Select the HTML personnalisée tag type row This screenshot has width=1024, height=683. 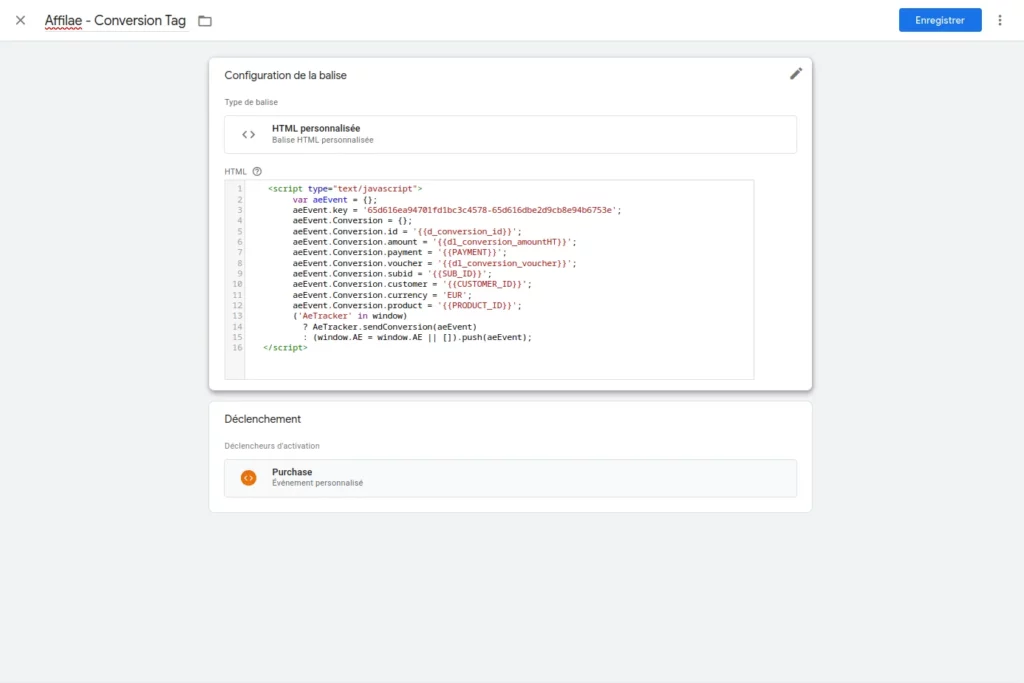[x=510, y=134]
